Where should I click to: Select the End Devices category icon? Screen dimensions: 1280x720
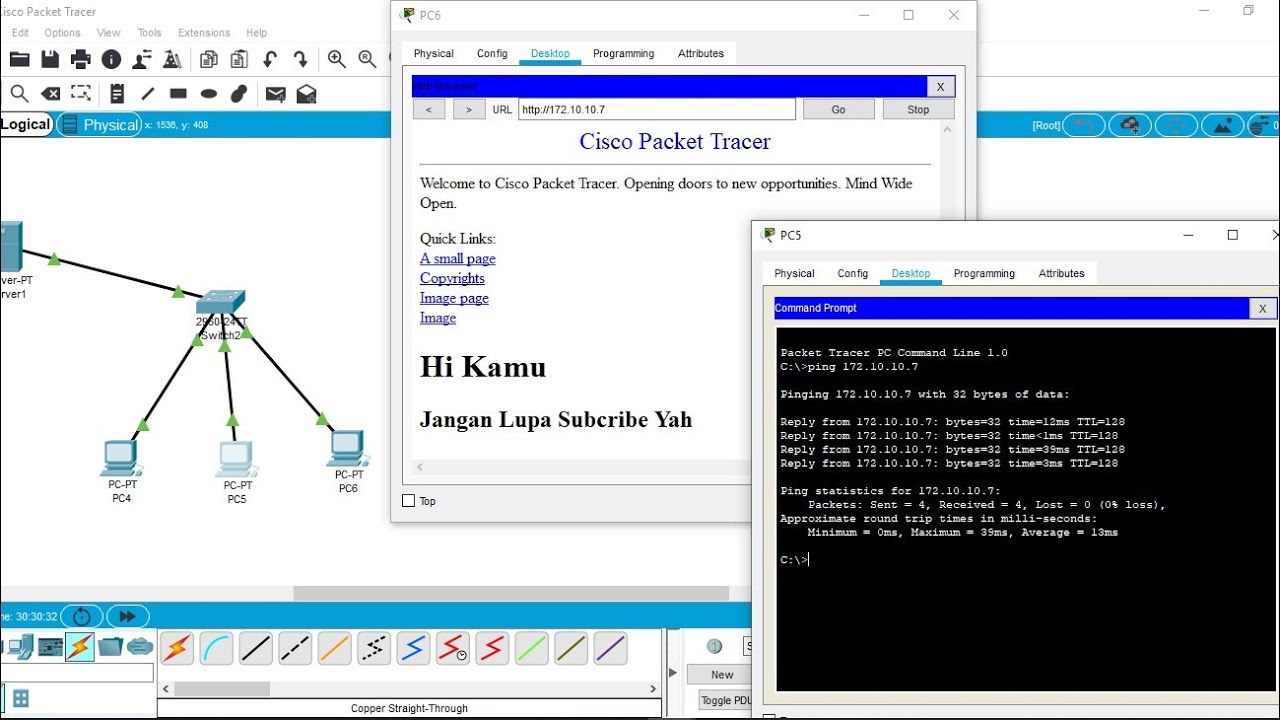coord(20,647)
